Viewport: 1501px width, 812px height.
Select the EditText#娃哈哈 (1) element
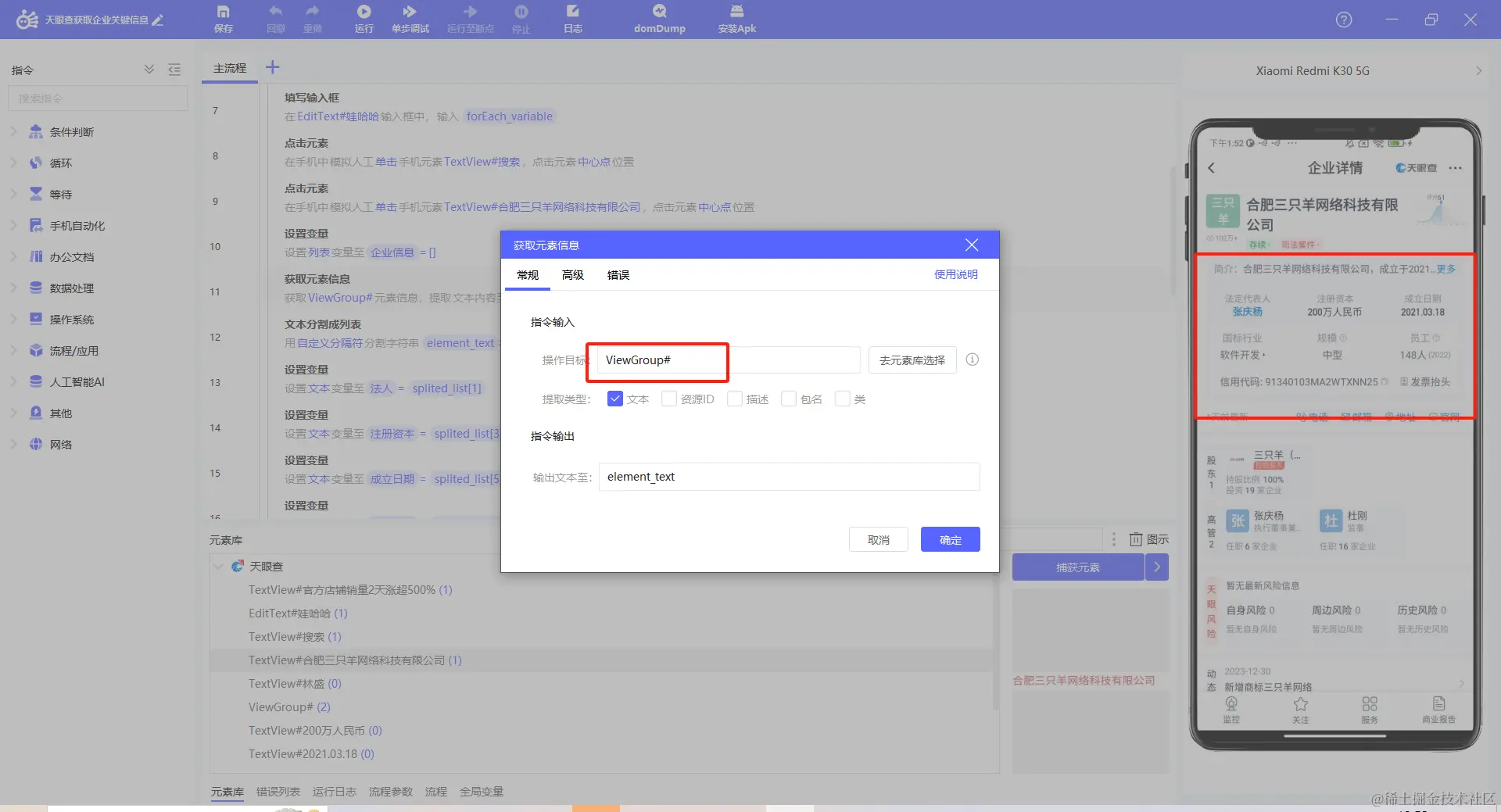pos(298,613)
